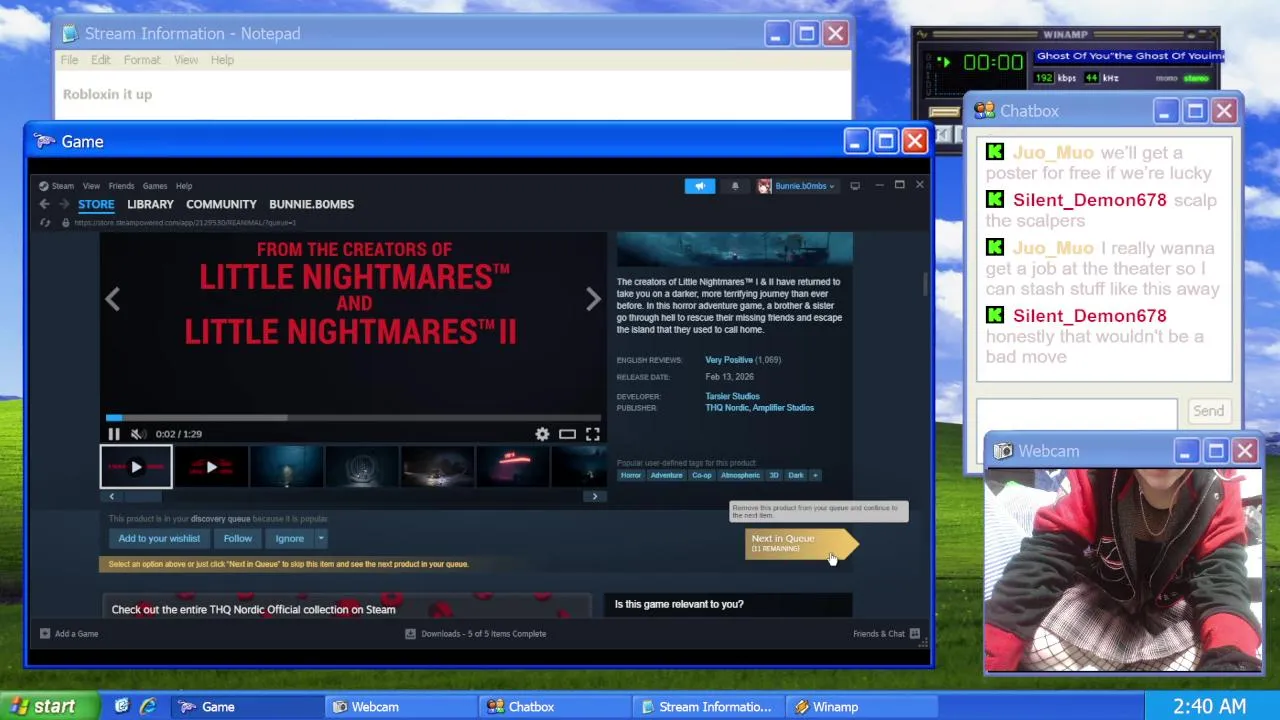This screenshot has width=1280, height=720.
Task: Pause the game trailer video
Action: (x=114, y=434)
